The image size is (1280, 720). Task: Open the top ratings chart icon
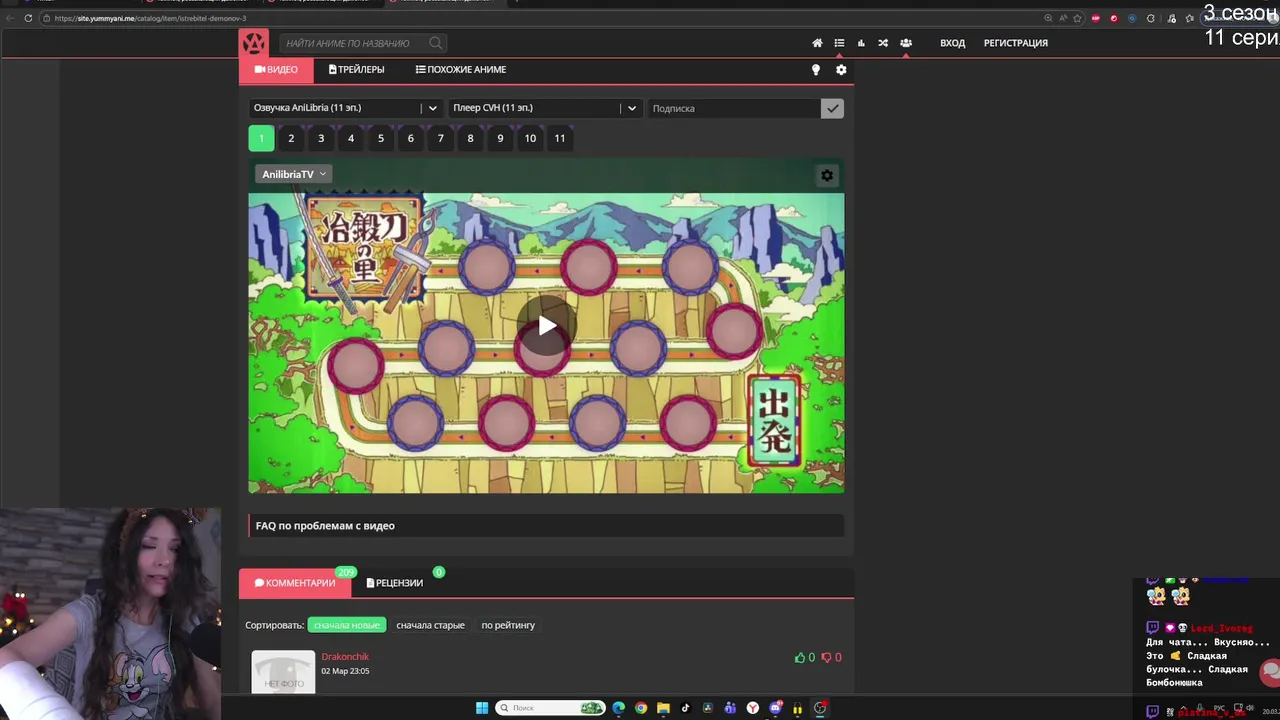861,43
